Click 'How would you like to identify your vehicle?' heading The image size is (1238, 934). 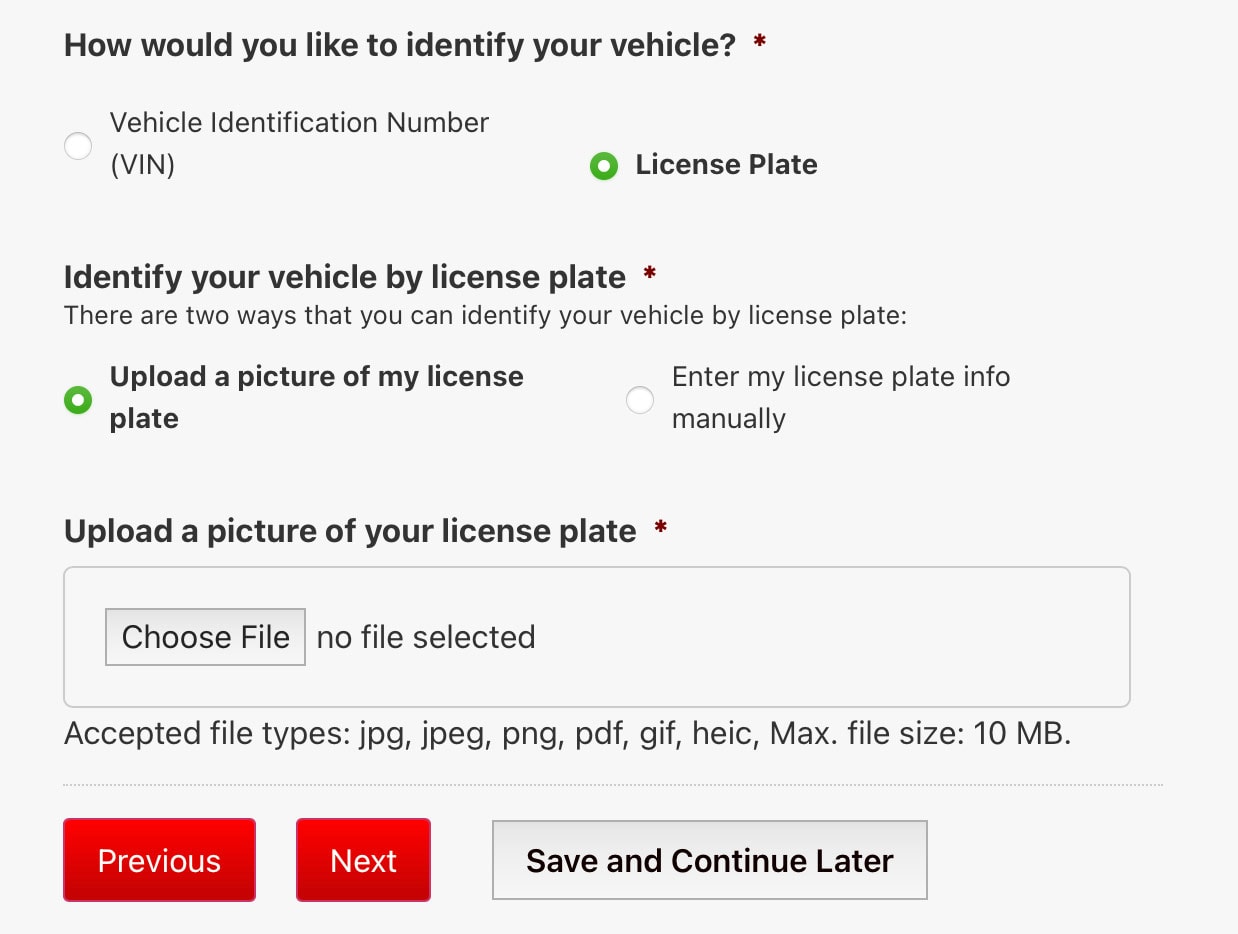tap(400, 45)
